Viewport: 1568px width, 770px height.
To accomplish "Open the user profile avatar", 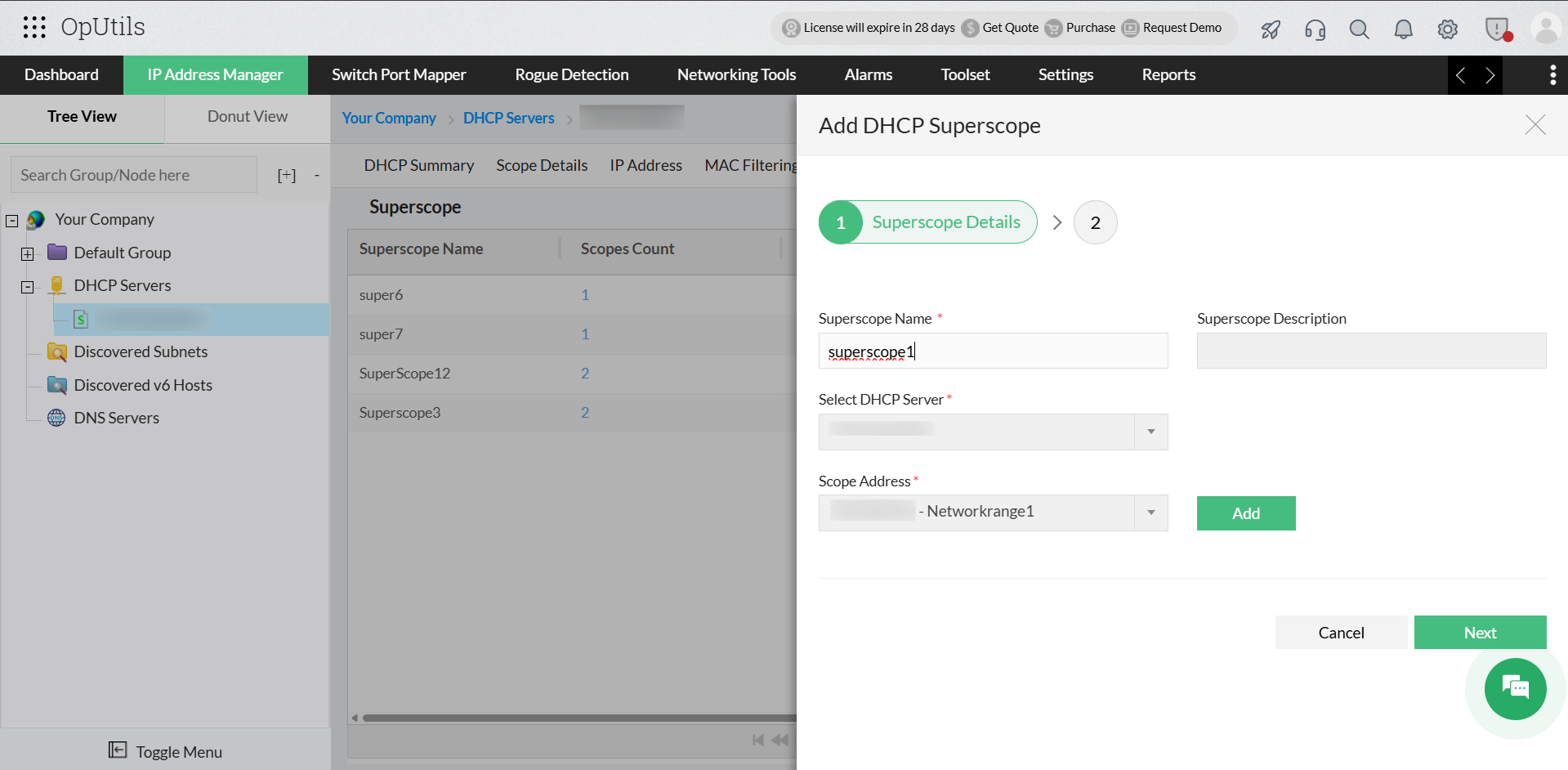I will 1545,27.
